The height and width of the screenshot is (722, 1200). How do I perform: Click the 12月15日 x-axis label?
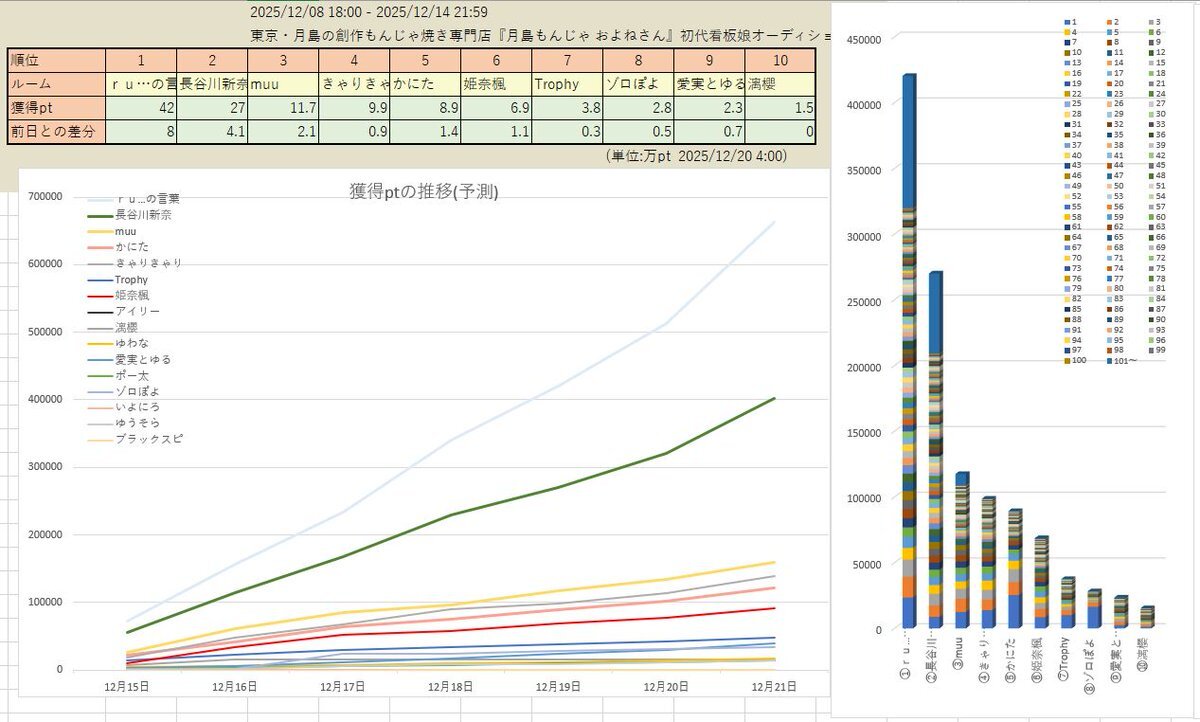click(x=126, y=686)
